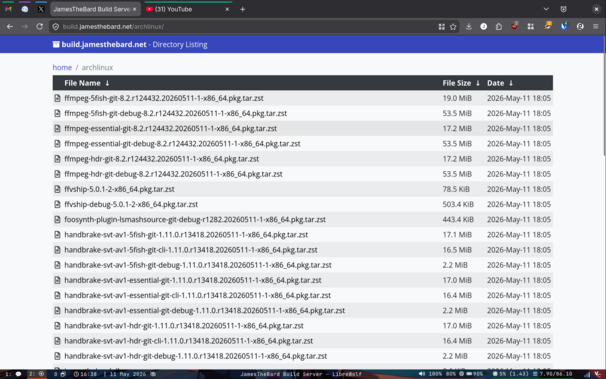Download ffmpeg-hdr-git-8.2 package
This screenshot has width=606, height=379.
pos(162,159)
